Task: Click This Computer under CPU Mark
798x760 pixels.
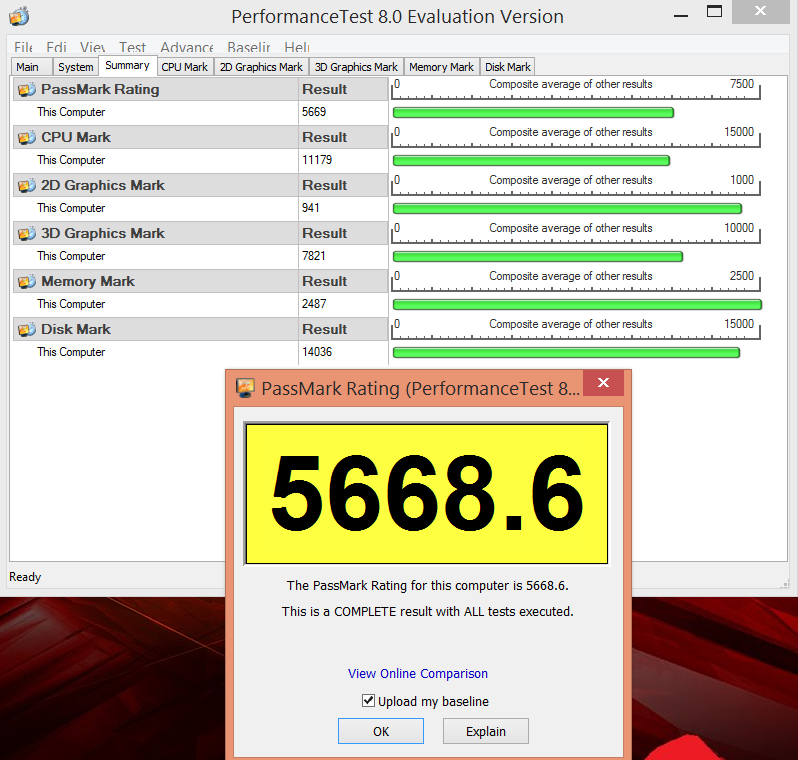Action: click(71, 160)
